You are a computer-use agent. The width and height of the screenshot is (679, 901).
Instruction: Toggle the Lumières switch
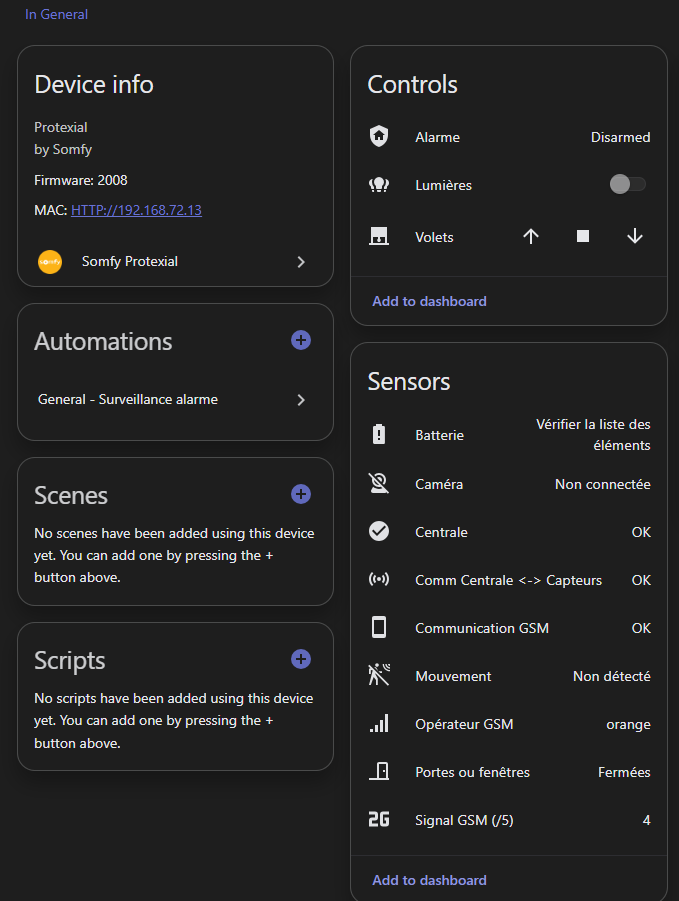pyautogui.click(x=628, y=185)
